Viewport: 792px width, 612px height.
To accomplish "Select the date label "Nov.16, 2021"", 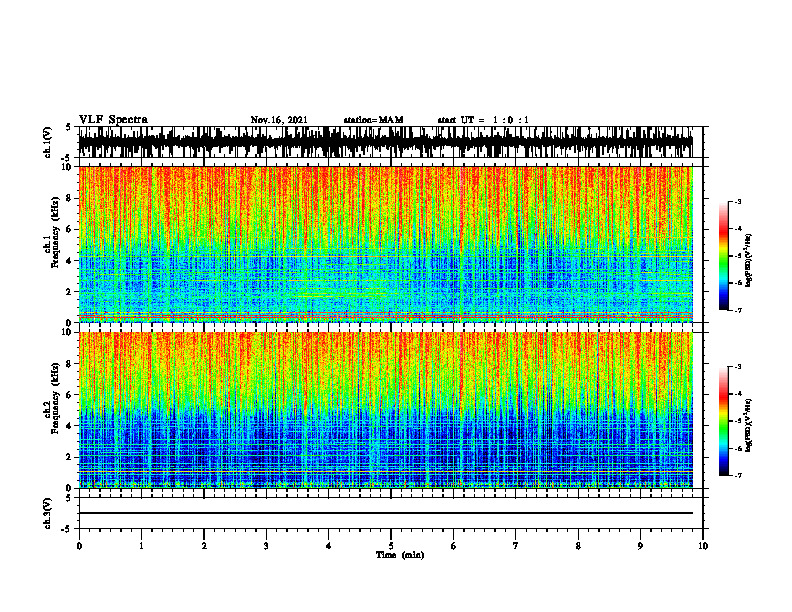I will click(x=279, y=120).
